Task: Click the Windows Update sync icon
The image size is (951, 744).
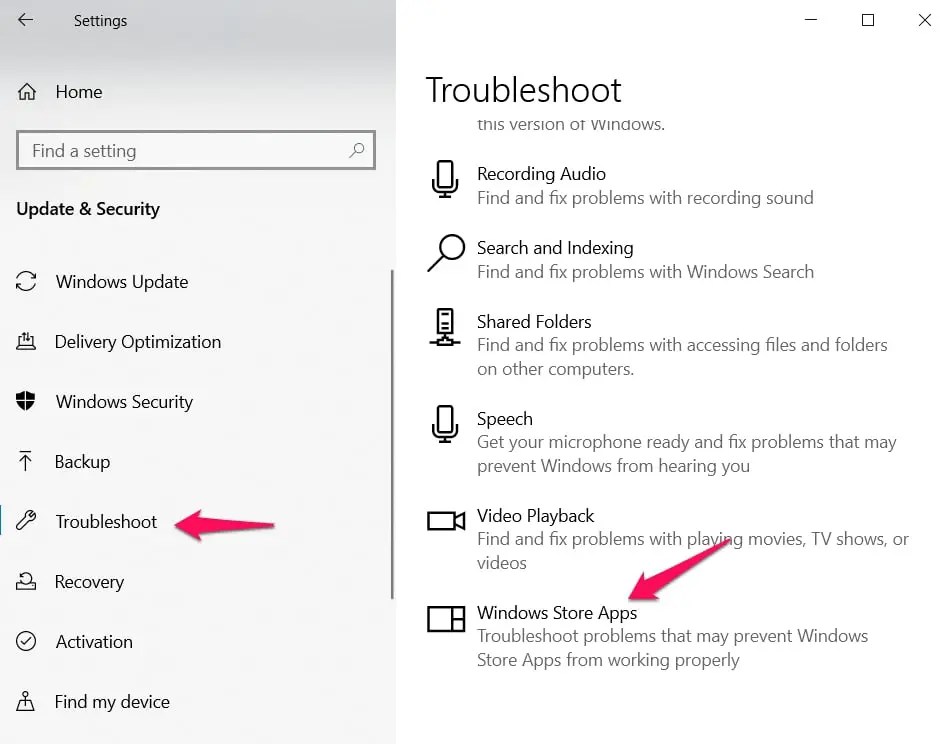Action: 26,281
